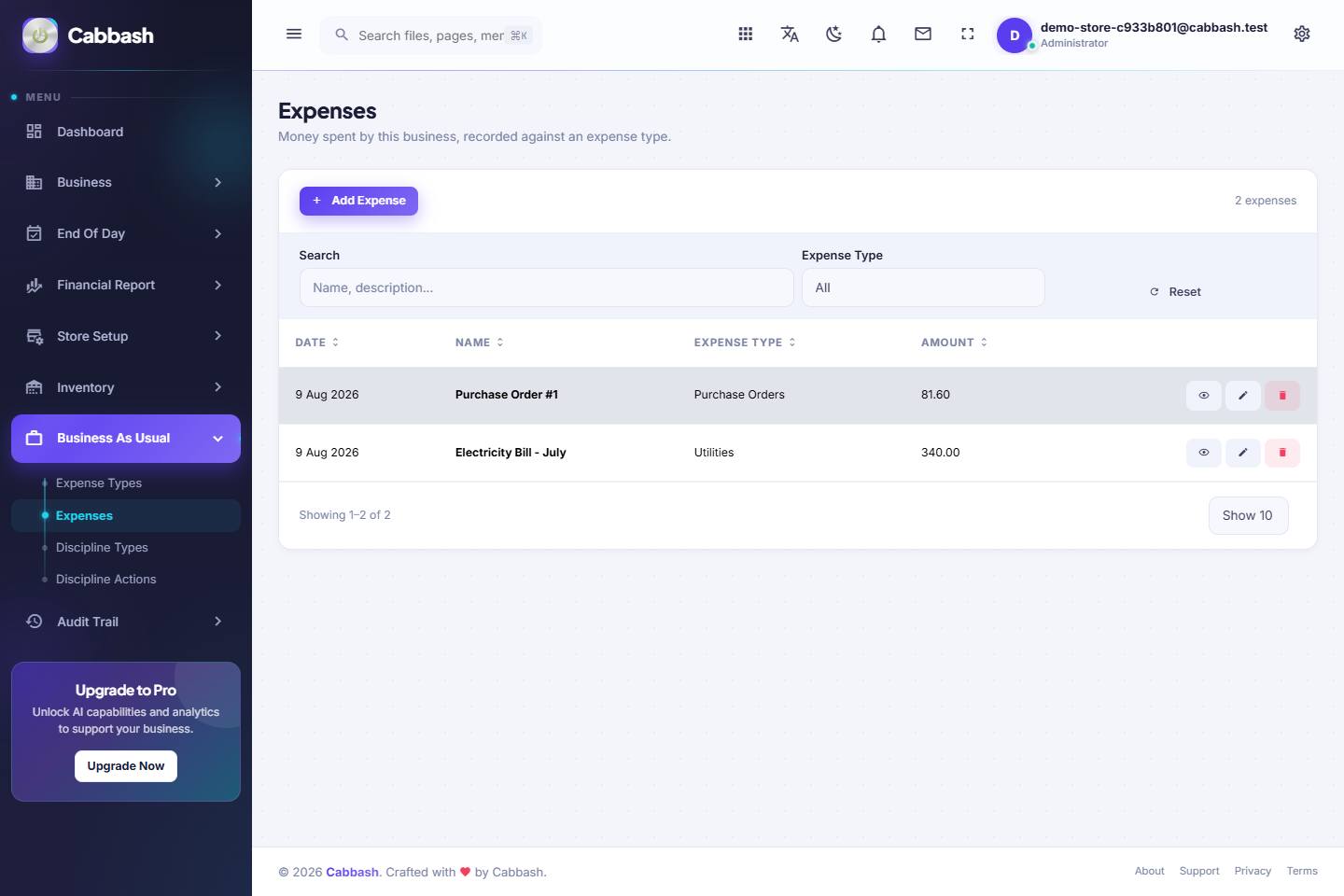This screenshot has height=896, width=1344.
Task: Collapse the Business As Usual menu
Action: click(126, 439)
